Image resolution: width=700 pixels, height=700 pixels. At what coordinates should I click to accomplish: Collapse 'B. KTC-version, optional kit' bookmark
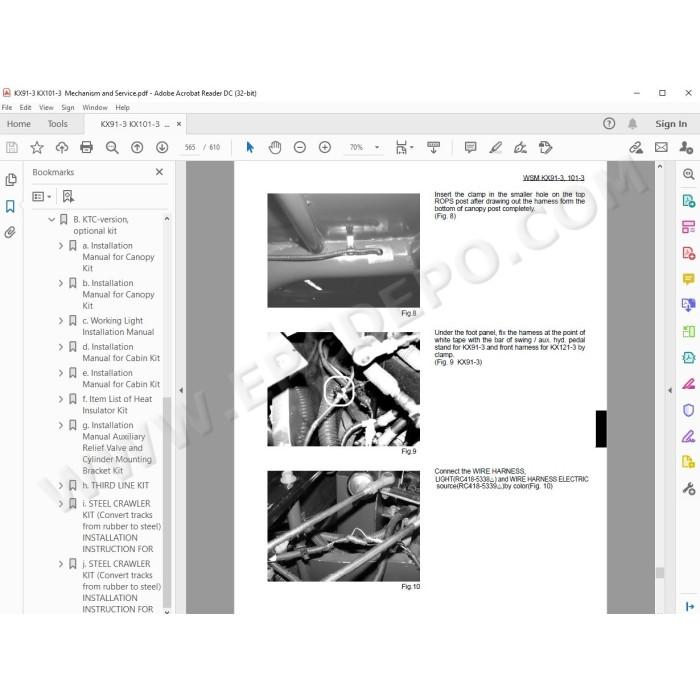pos(52,219)
